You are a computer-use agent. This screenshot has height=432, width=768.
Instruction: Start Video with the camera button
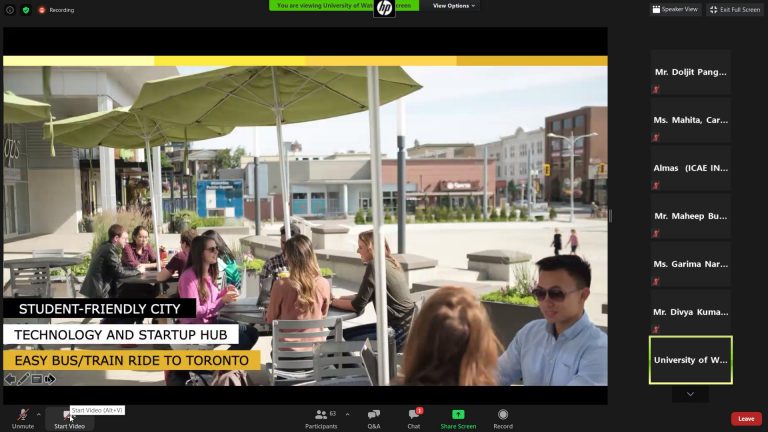click(x=70, y=419)
